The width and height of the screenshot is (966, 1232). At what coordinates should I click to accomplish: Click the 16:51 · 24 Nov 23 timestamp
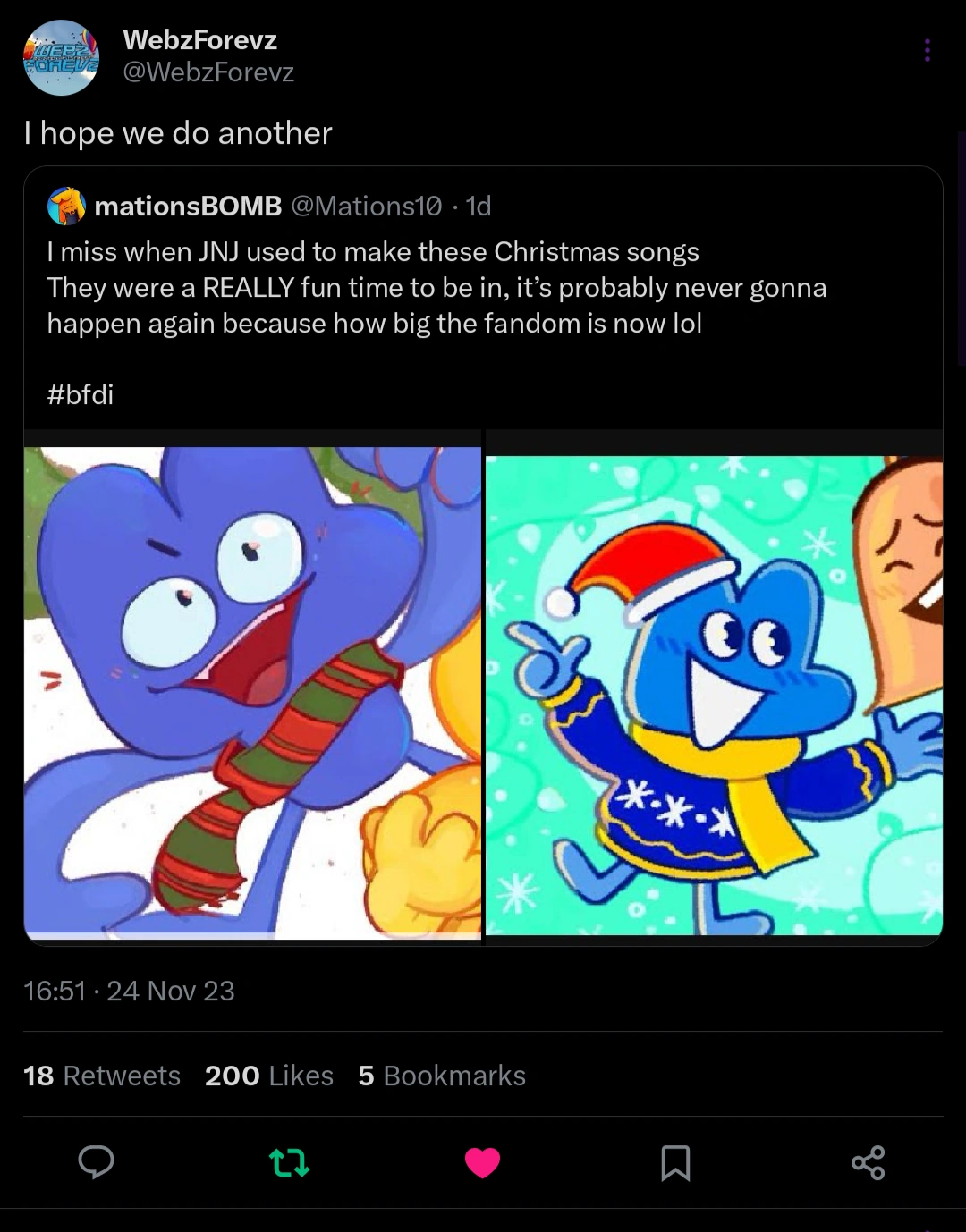[x=130, y=991]
